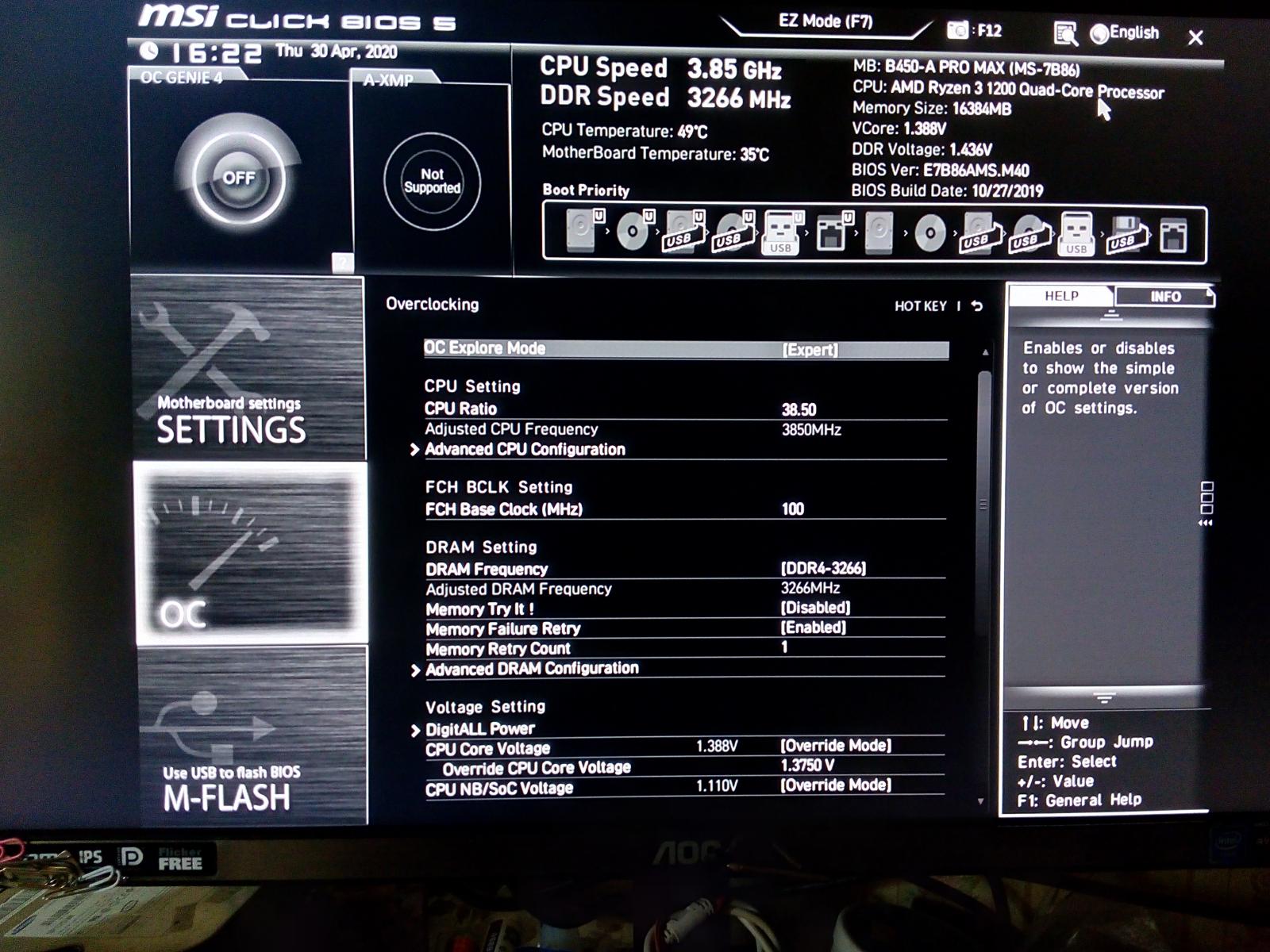This screenshot has width=1270, height=952.
Task: Open CPU Core Voltage [Override Mode] options
Action: pyautogui.click(x=836, y=746)
